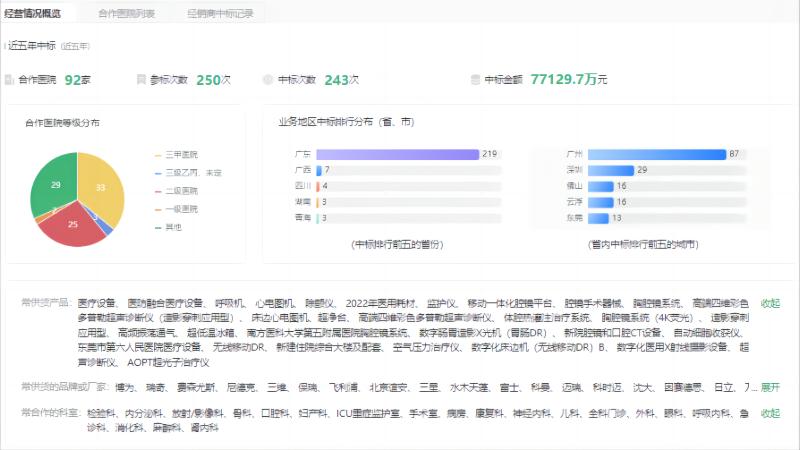The width and height of the screenshot is (800, 450).
Task: Click the (省内中标排行前五的城市) caption
Action: [x=643, y=245]
